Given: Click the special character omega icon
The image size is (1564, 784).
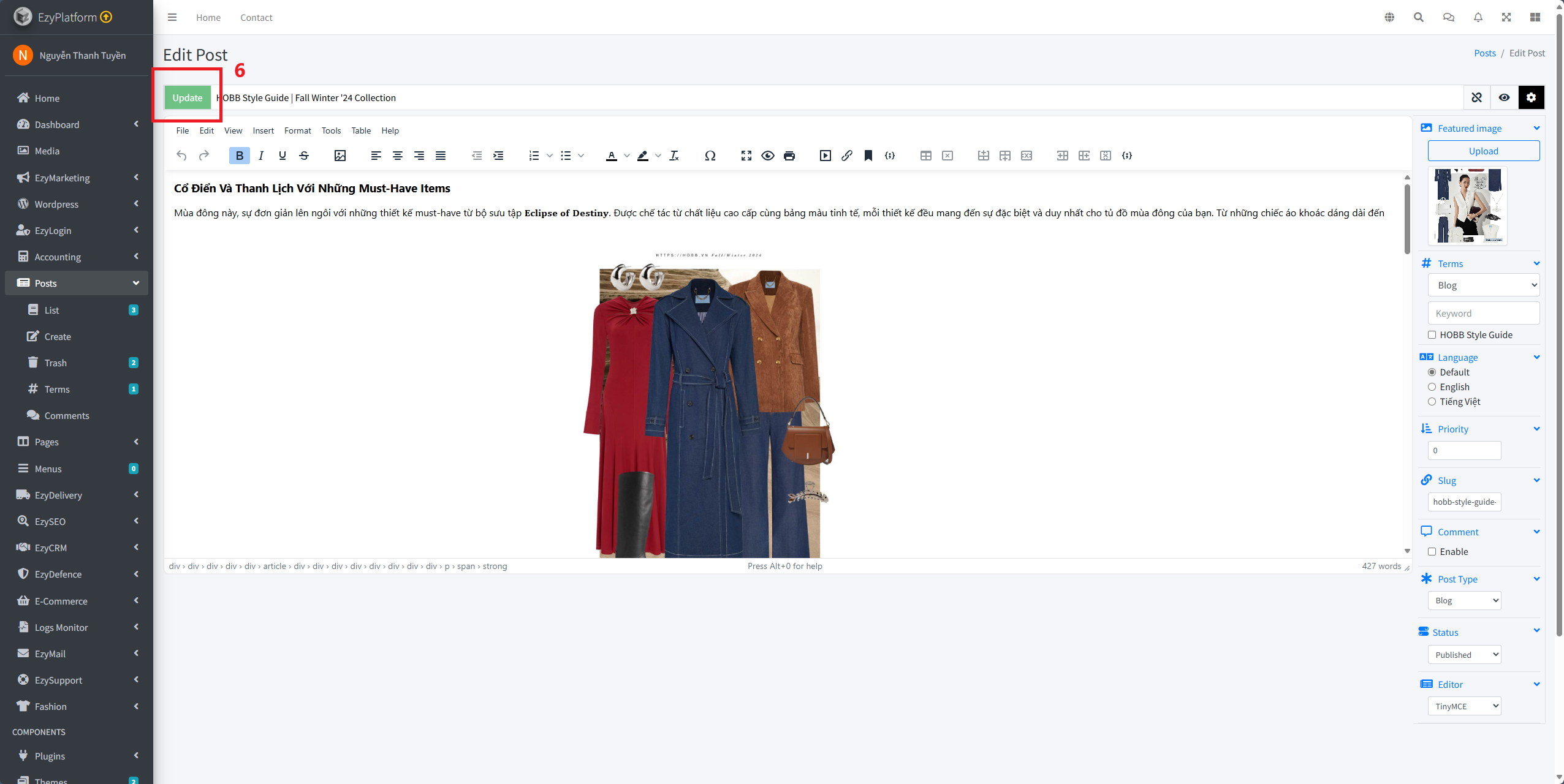Looking at the screenshot, I should click(710, 156).
